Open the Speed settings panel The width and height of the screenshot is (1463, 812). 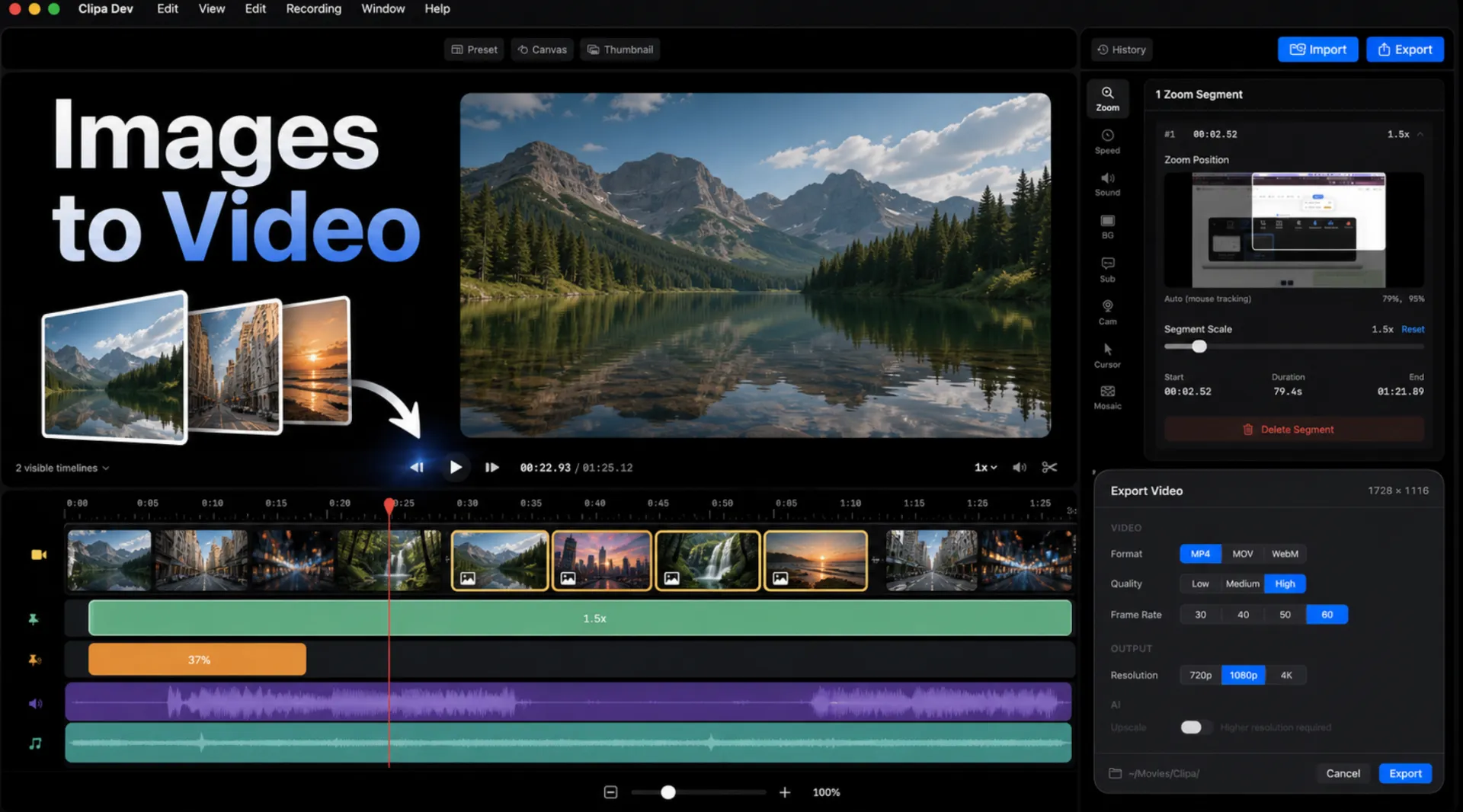(x=1107, y=142)
